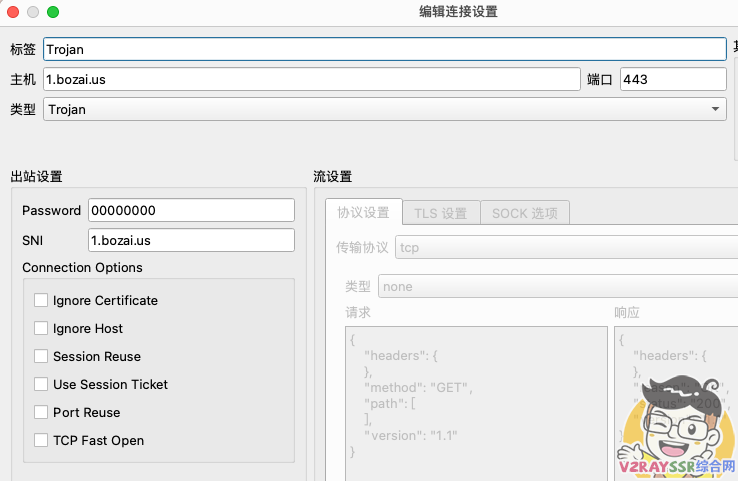Screen dimensions: 738x481
Task: Enable TCP Fast Open checkbox
Action: (41, 440)
